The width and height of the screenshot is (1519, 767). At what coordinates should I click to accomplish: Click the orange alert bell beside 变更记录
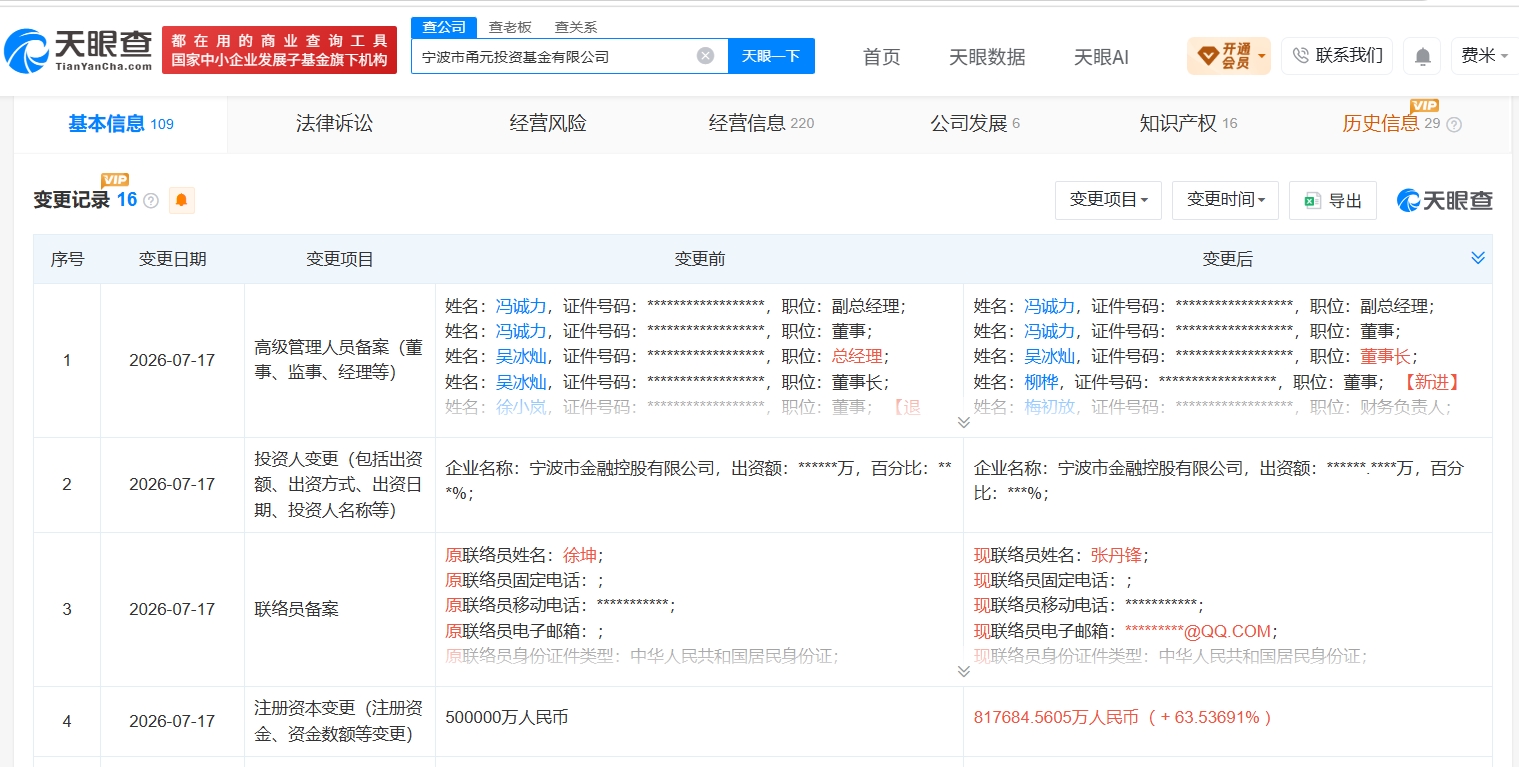pyautogui.click(x=181, y=200)
